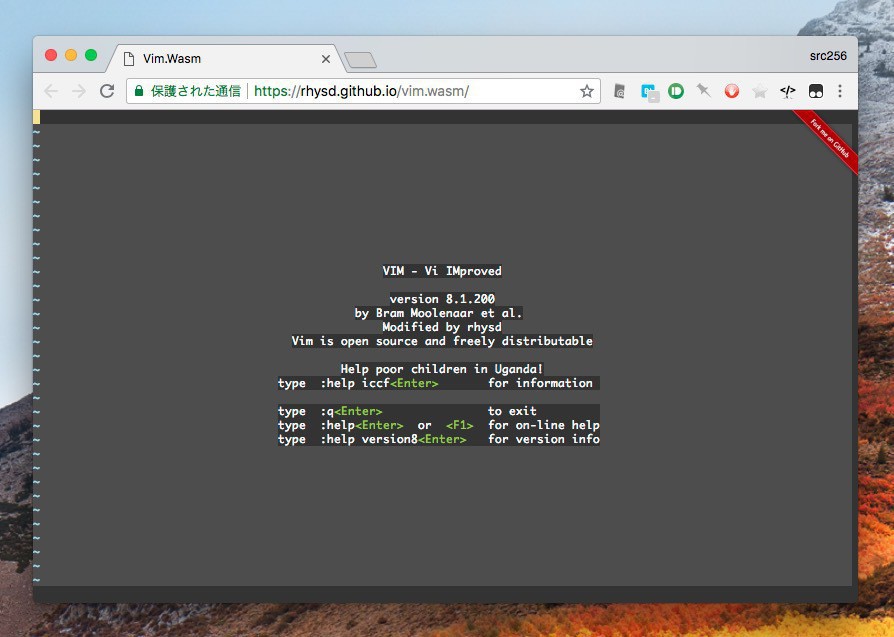Screen dimensions: 894x637
Task: Reload the Vim.Wasm page
Action: (x=107, y=91)
